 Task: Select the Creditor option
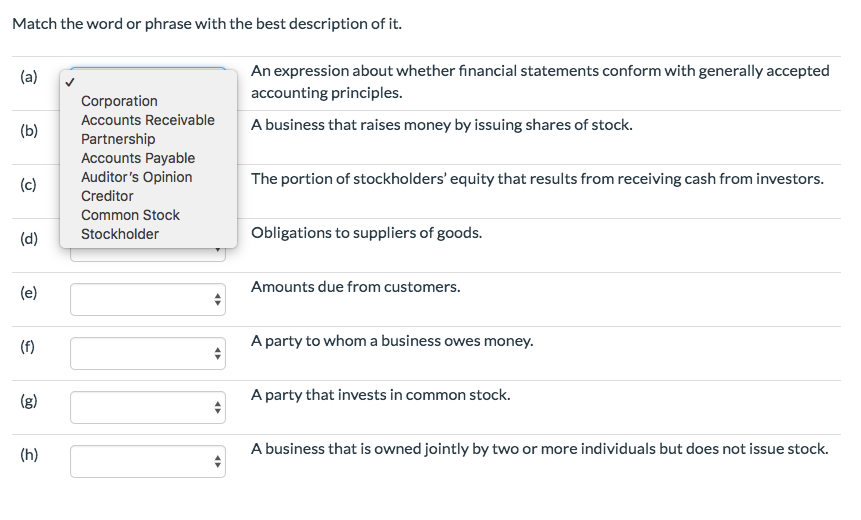click(x=107, y=196)
